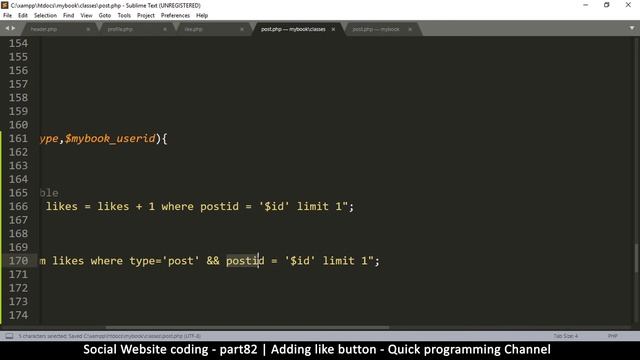Click the highlighted 'postid' on line 170
This screenshot has width=640, height=360.
tap(245, 261)
